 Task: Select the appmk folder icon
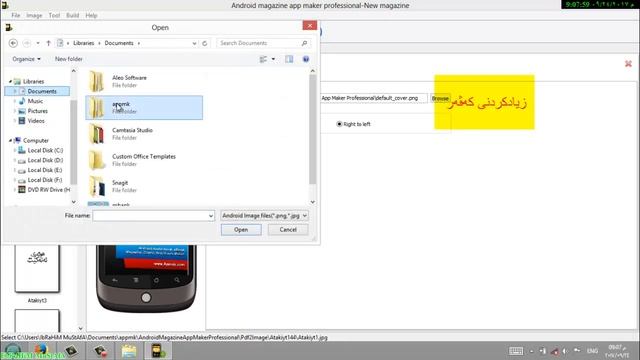point(97,107)
